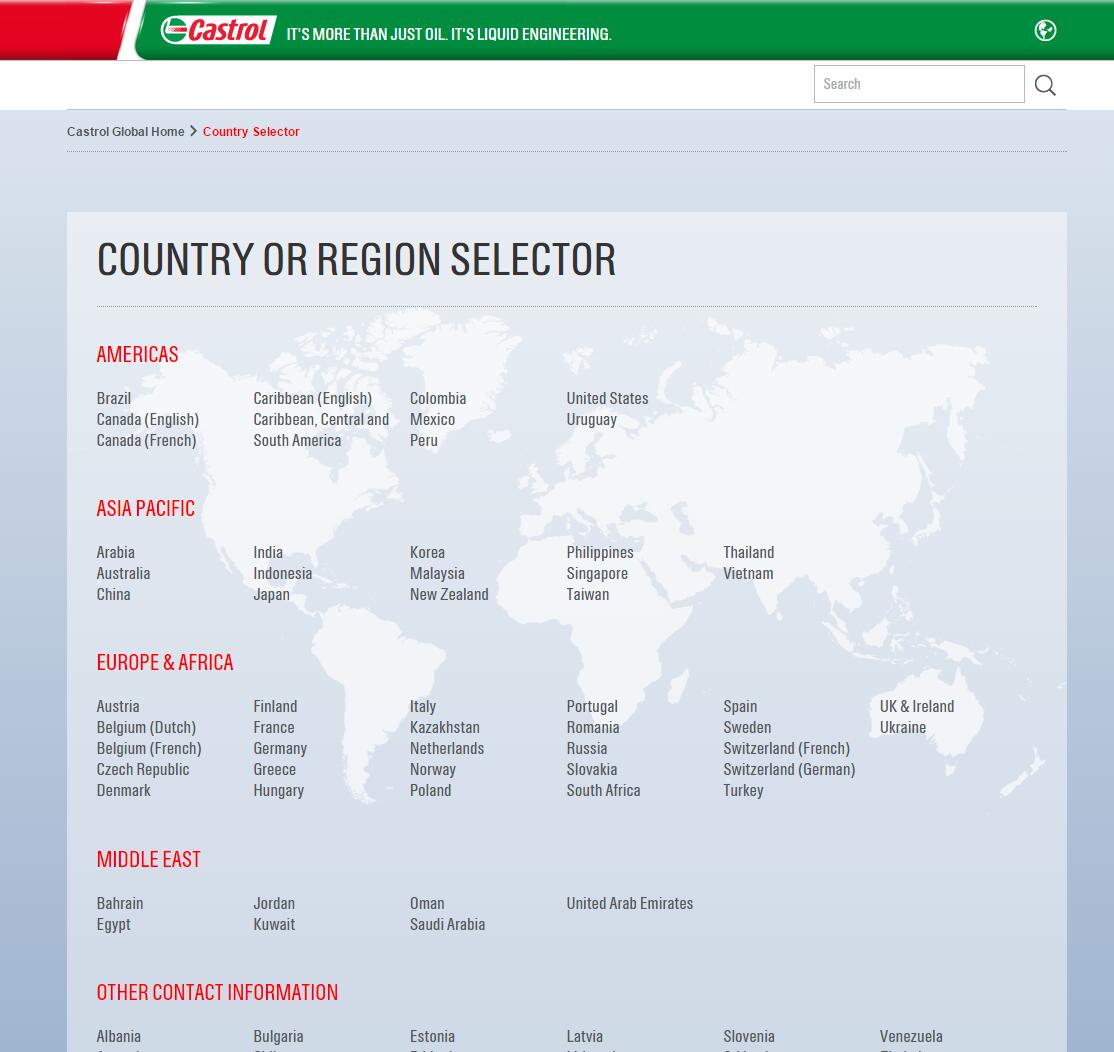The image size is (1114, 1052).
Task: Choose Kazakhstan
Action: 445,727
